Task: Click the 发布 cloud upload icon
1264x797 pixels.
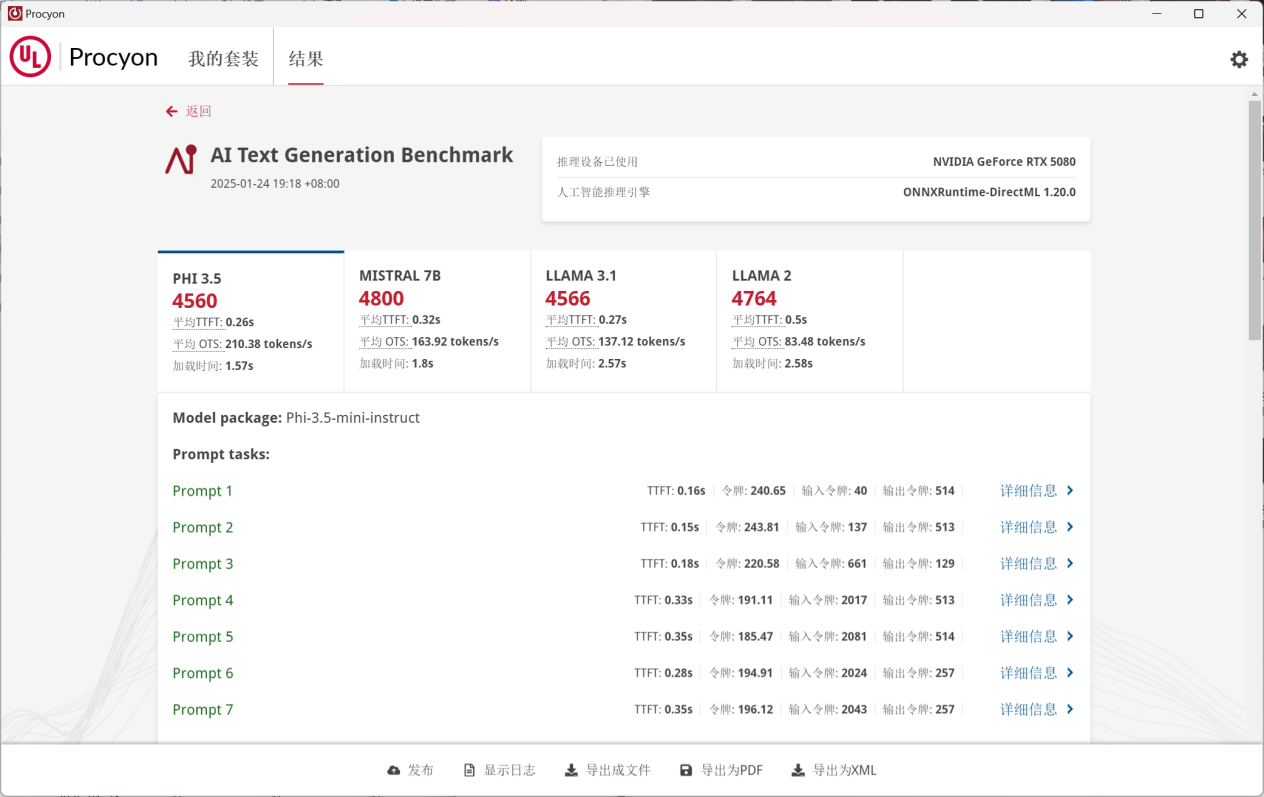Action: 394,770
